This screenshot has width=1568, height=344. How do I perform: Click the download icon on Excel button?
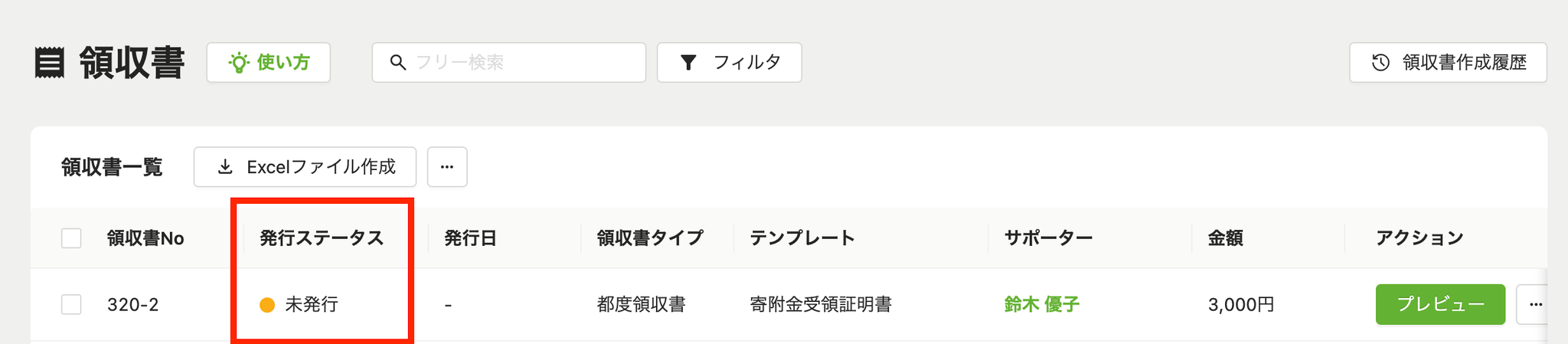click(225, 167)
